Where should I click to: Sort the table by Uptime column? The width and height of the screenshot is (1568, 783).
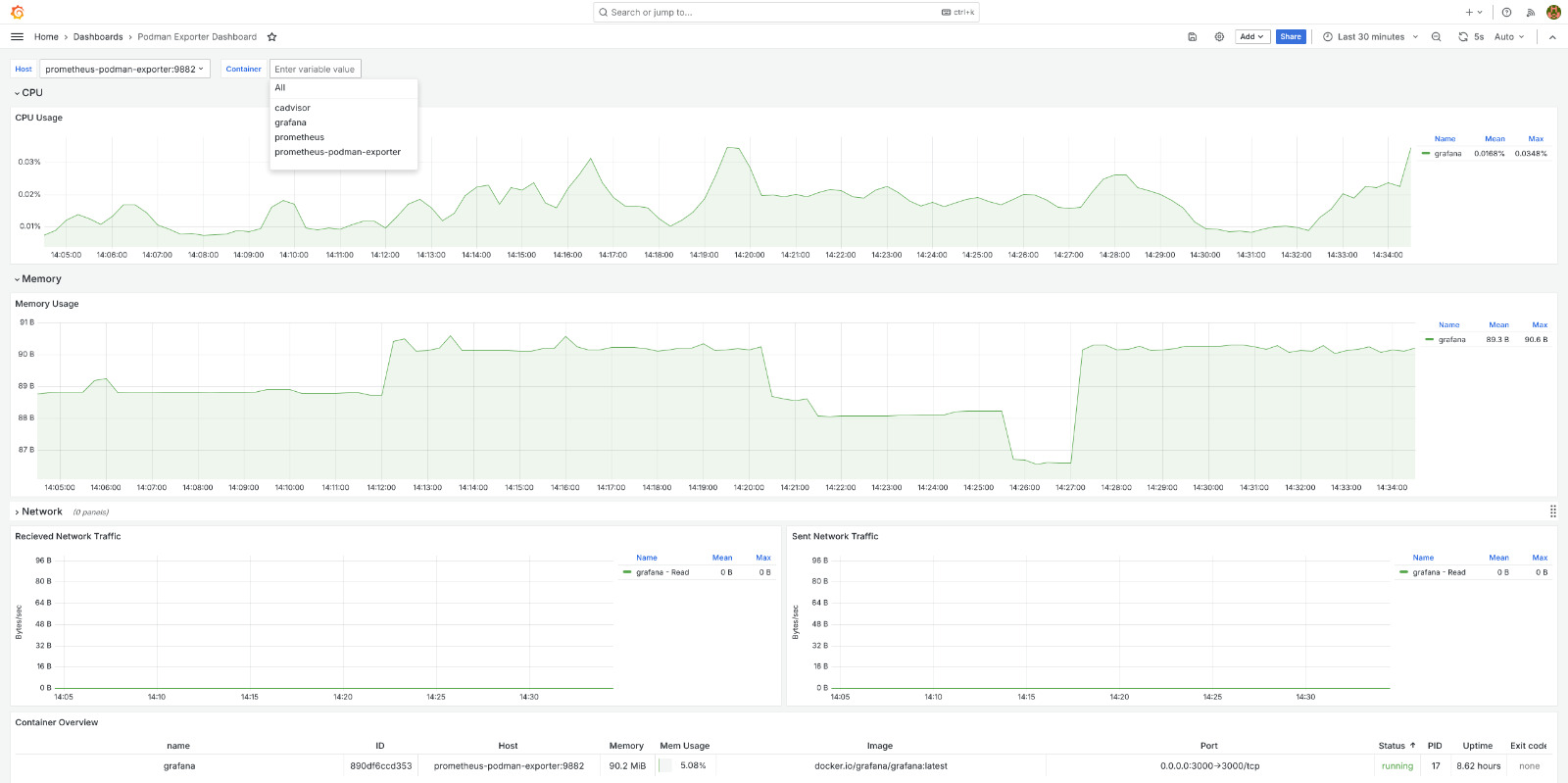(1478, 746)
